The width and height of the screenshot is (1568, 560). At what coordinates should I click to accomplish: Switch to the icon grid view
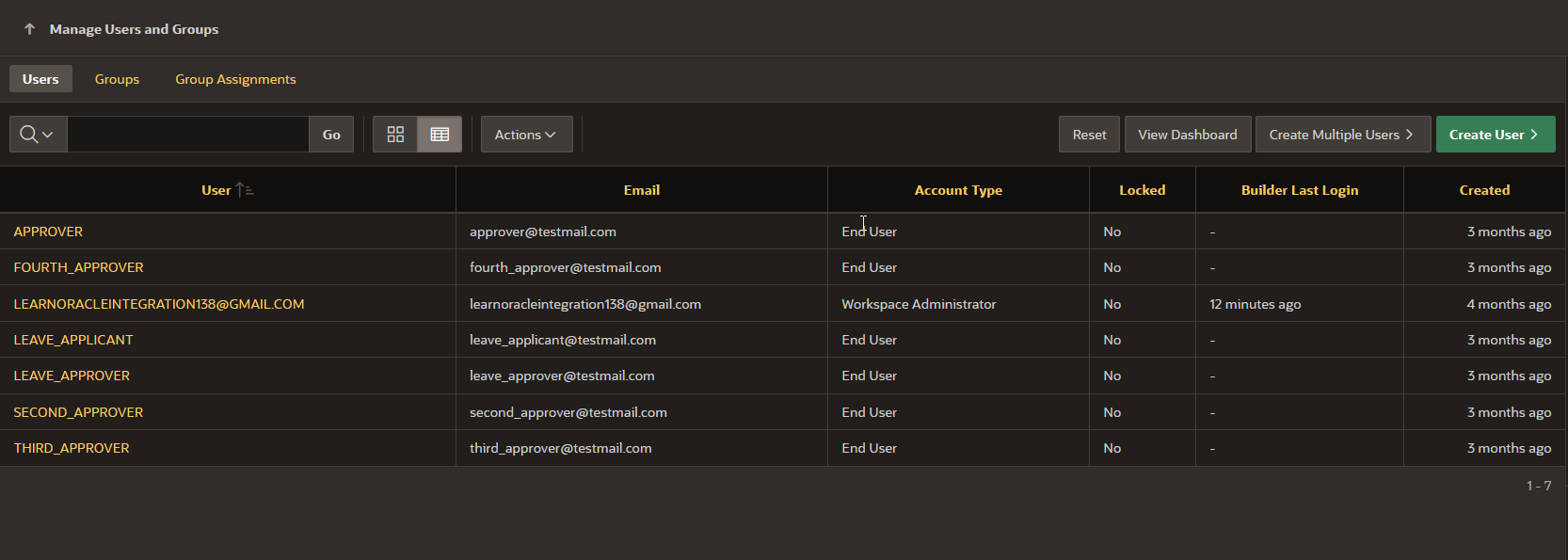pos(395,135)
